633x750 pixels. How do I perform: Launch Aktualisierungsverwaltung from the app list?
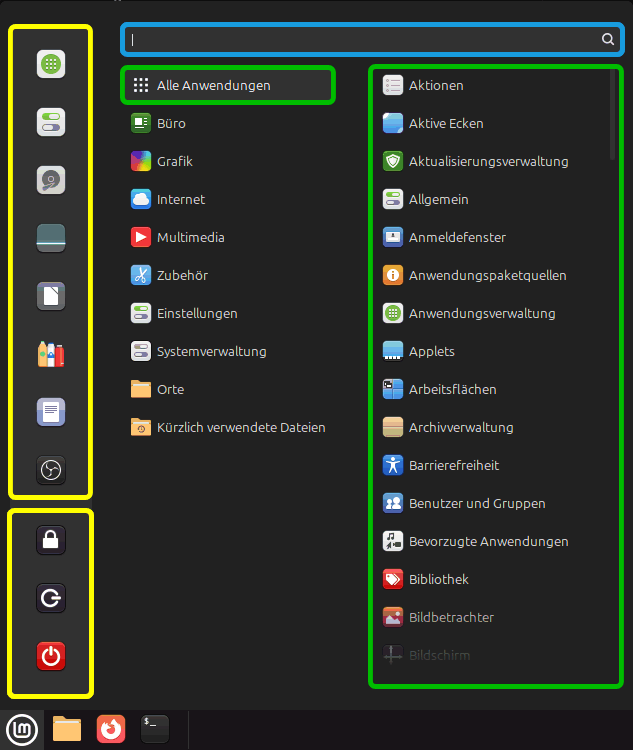[x=488, y=162]
